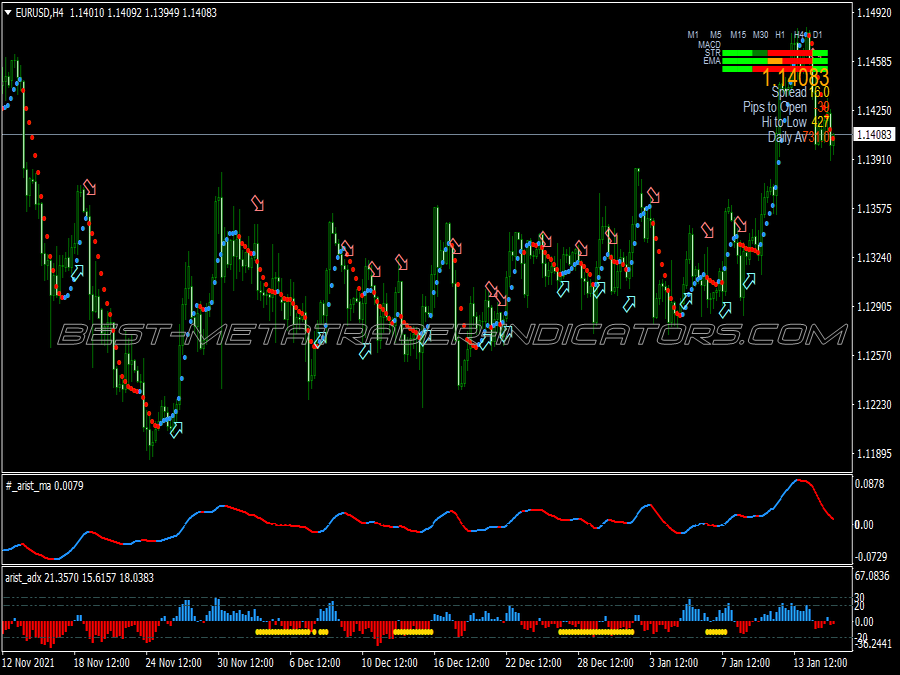Click the 67.0836 scale value in arist_adx pane
The width and height of the screenshot is (900, 675).
pyautogui.click(x=872, y=576)
